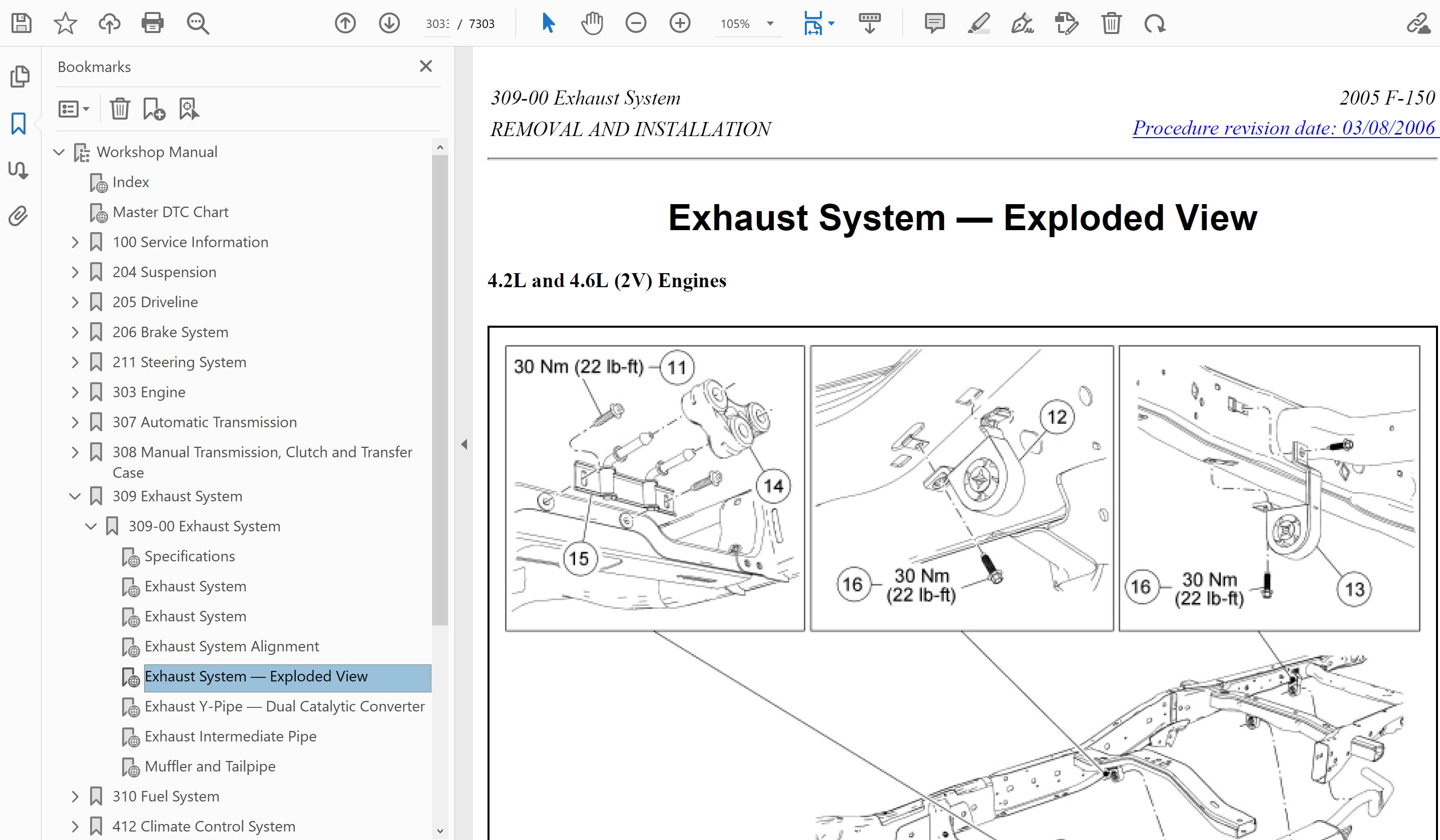Go to the next page arrow
This screenshot has width=1440, height=840.
coord(389,24)
